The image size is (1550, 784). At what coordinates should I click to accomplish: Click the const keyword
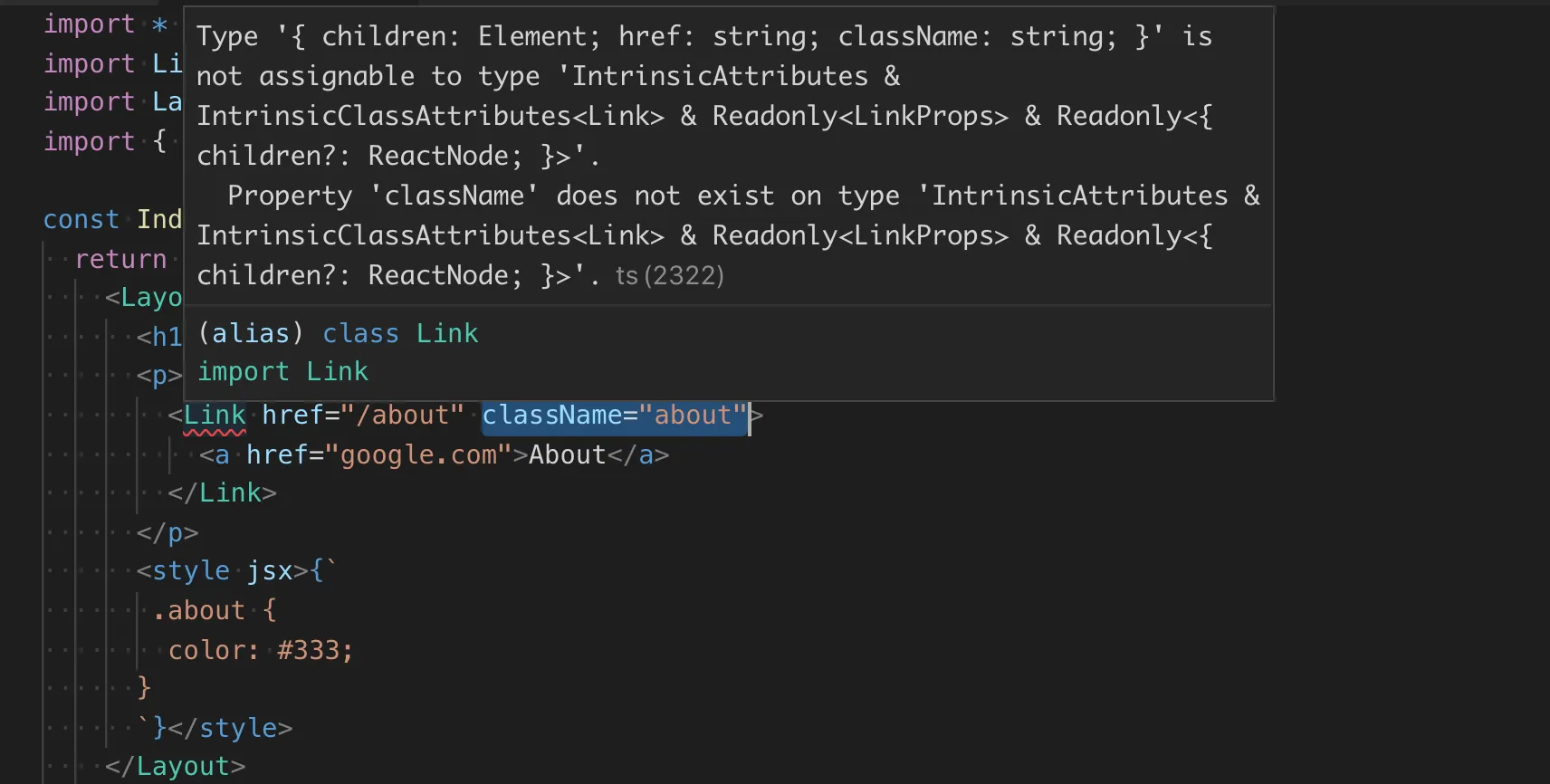coord(81,220)
